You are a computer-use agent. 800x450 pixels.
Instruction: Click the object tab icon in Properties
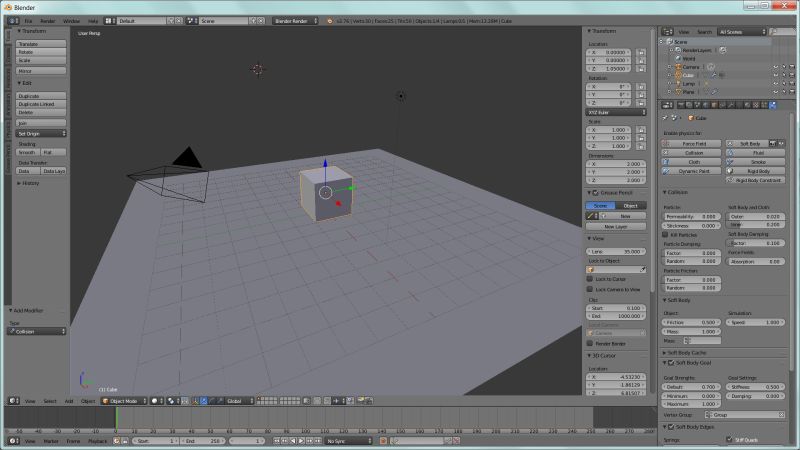tap(714, 105)
